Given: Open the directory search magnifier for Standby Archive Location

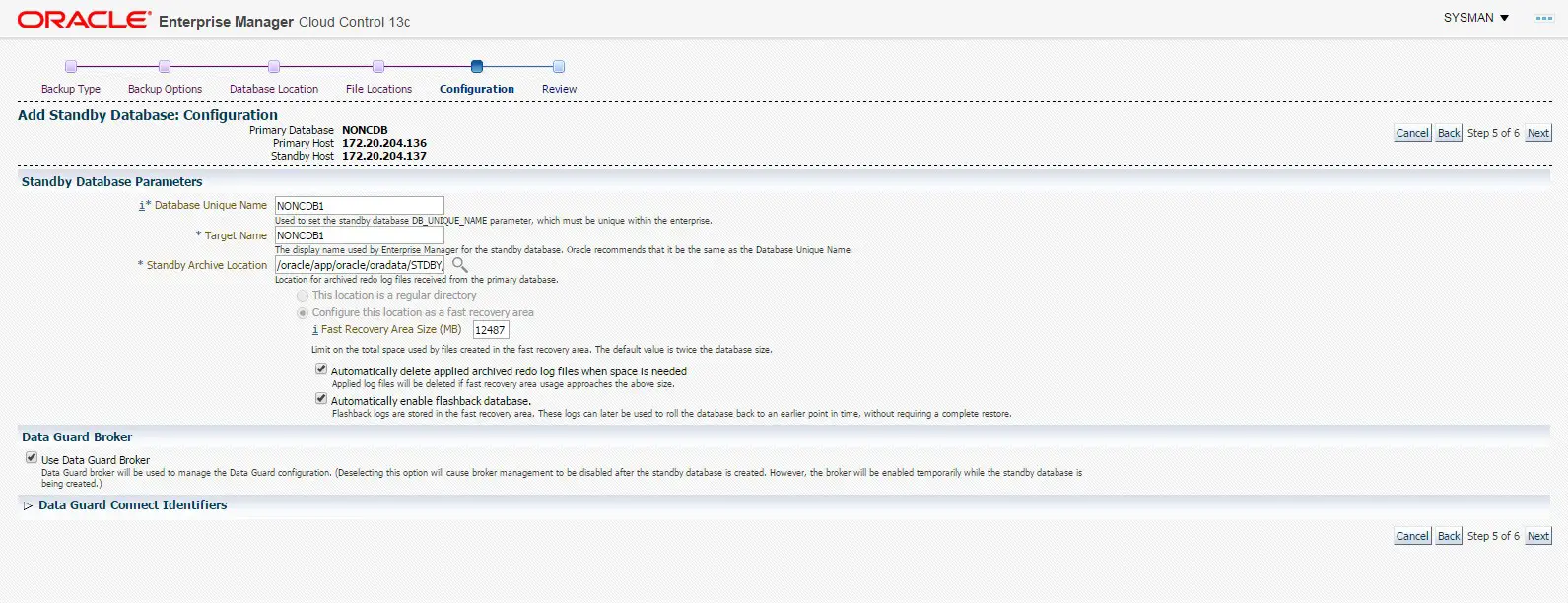Looking at the screenshot, I should click(459, 265).
